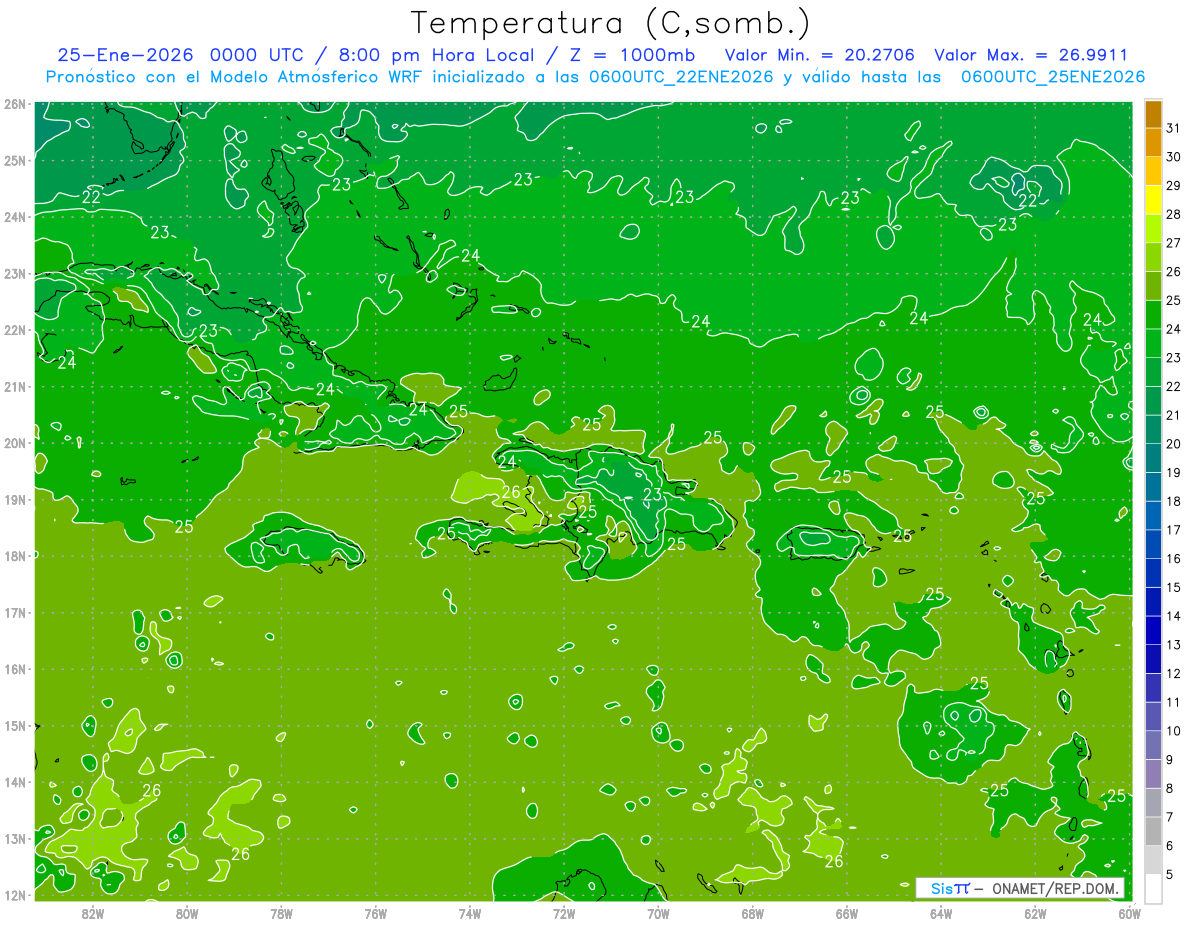Pick the light gray swatch between 5 and 6
The width and height of the screenshot is (1200, 927).
[1153, 860]
